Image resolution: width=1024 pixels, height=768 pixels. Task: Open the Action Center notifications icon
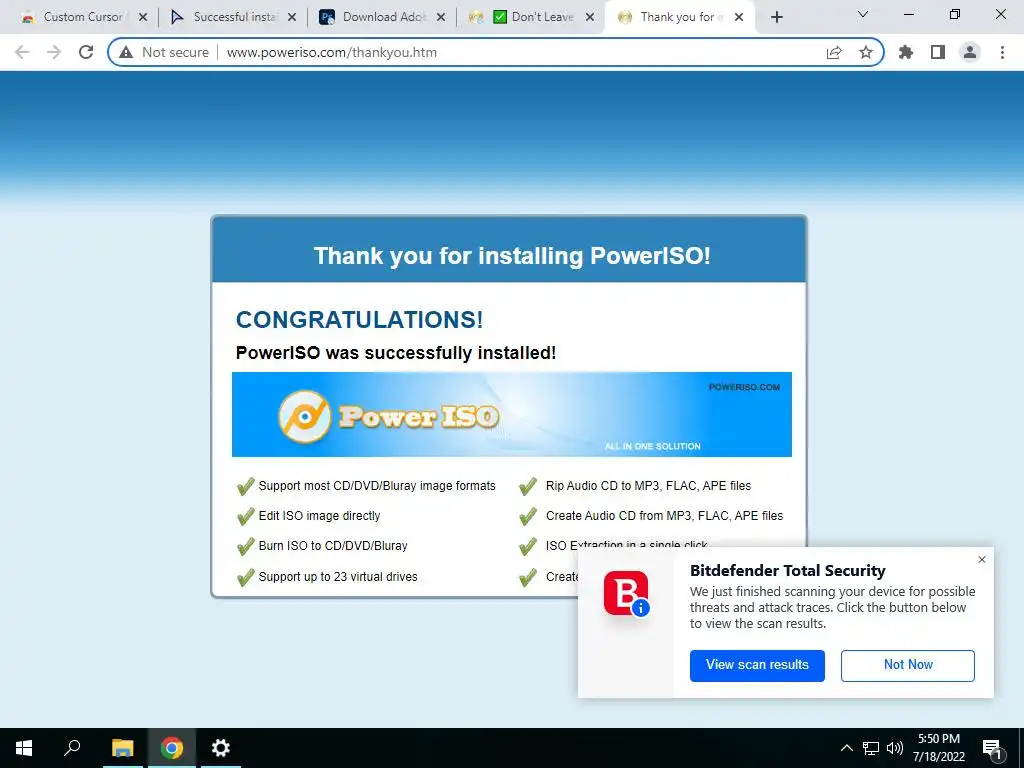[x=992, y=748]
